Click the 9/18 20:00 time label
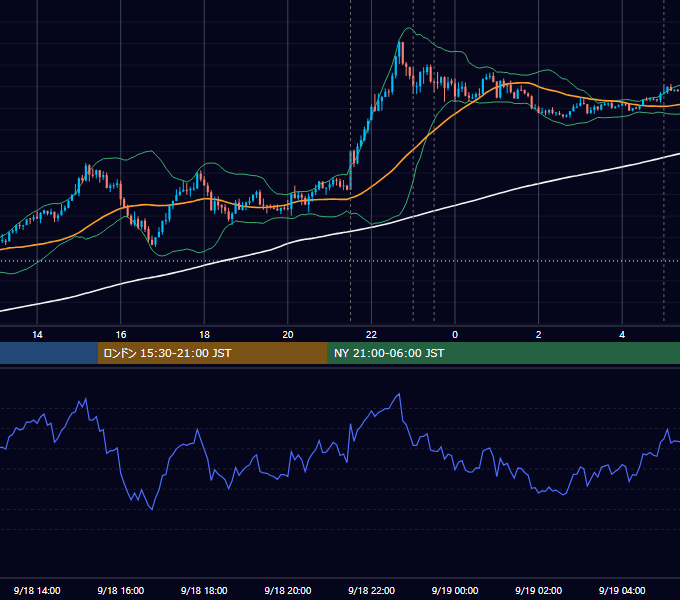 [288, 590]
